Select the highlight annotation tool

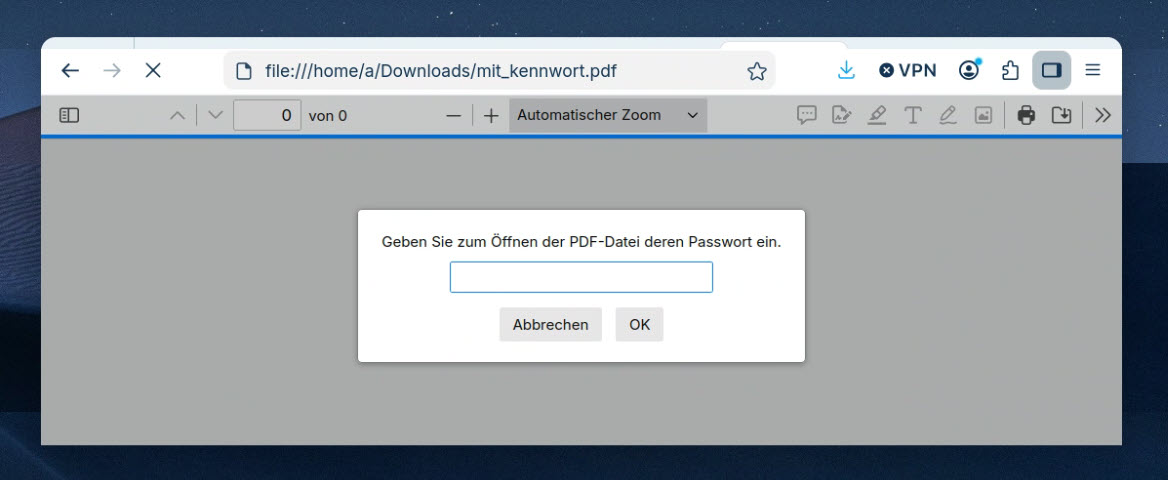tap(877, 115)
